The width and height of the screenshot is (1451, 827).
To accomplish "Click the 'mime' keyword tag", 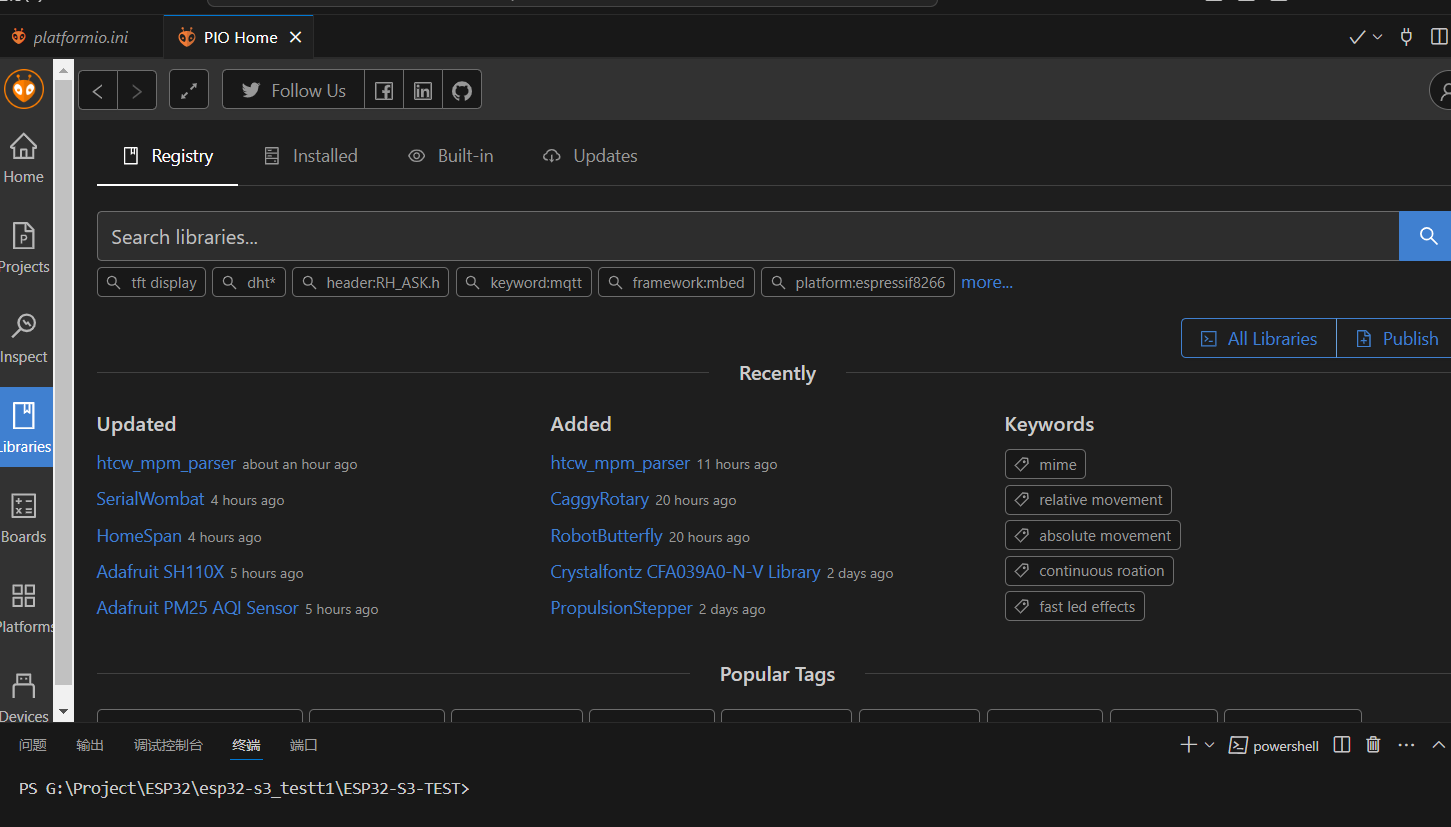I will (x=1045, y=464).
